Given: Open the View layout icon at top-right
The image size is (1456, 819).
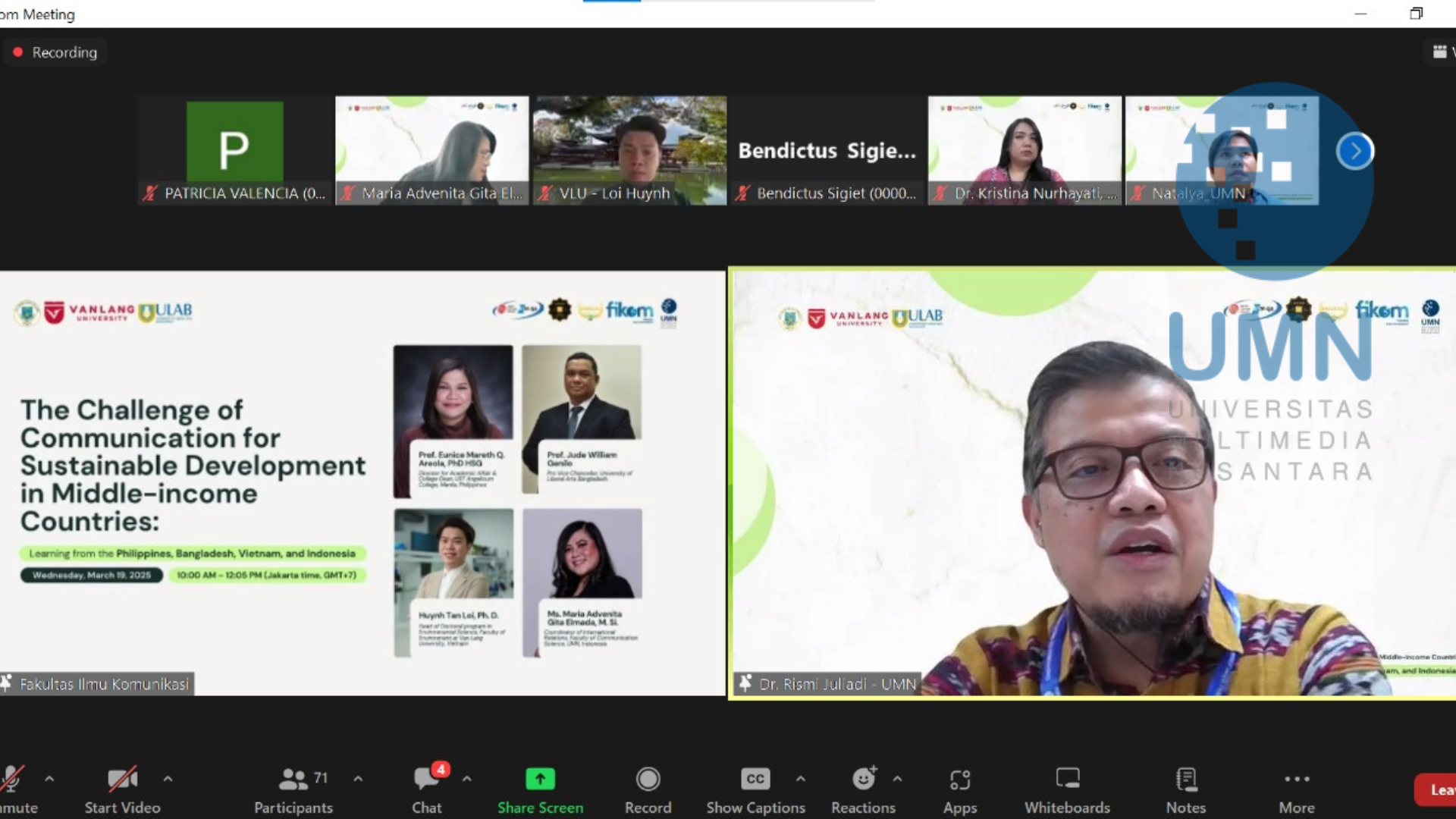Looking at the screenshot, I should pos(1440,52).
